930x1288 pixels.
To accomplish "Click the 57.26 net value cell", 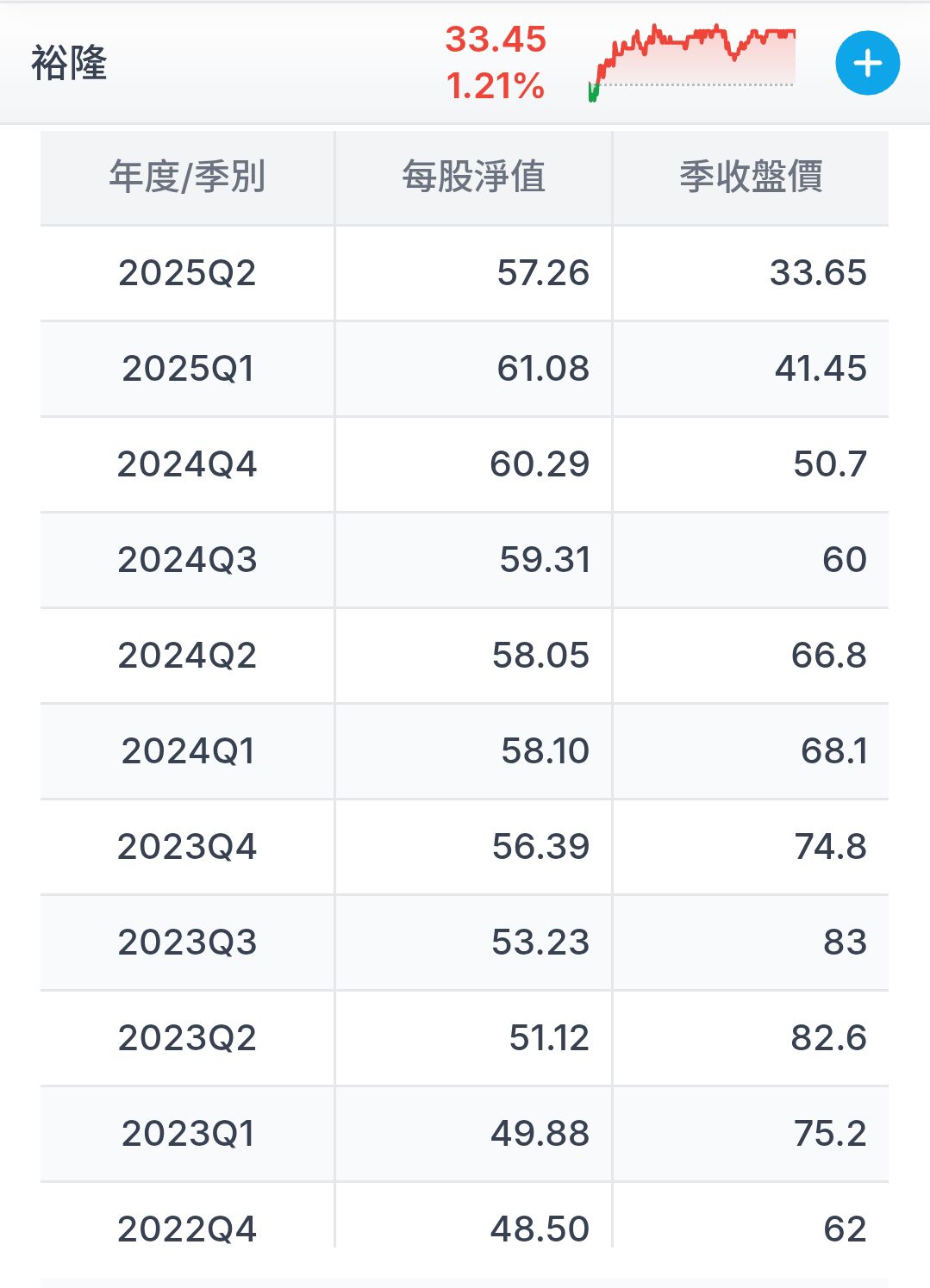I will coord(473,273).
